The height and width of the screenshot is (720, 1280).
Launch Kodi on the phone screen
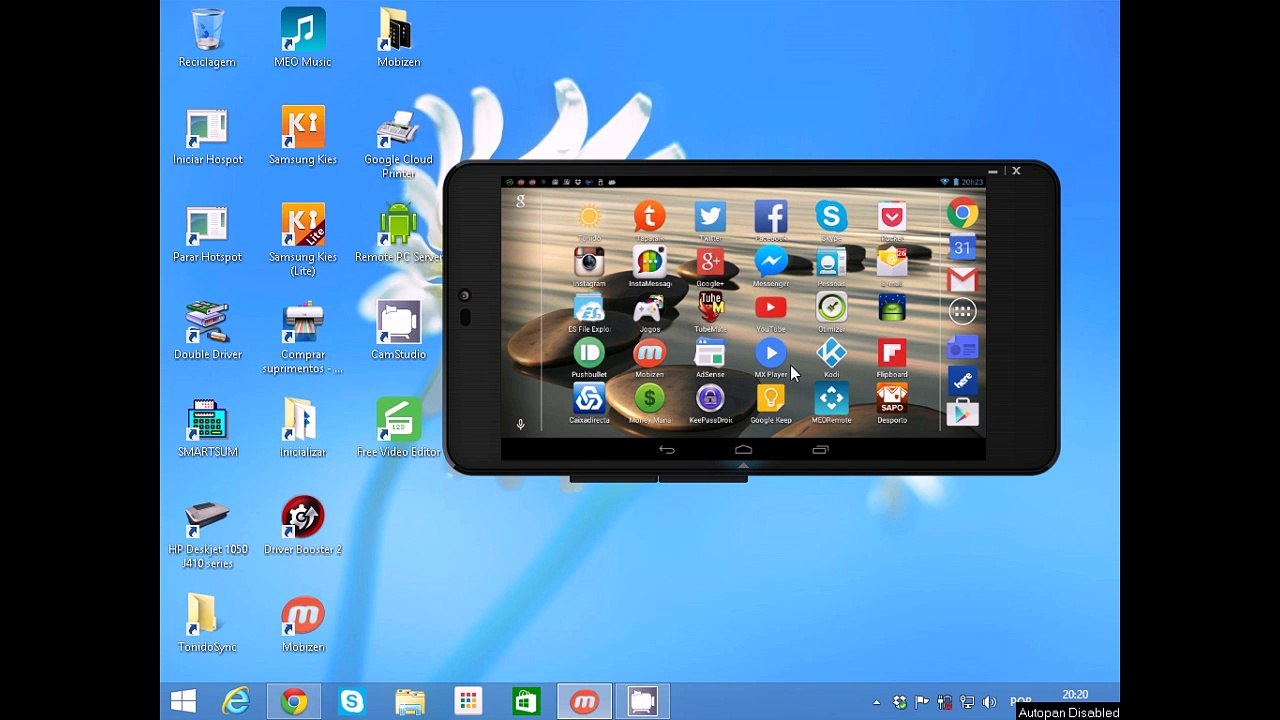(x=831, y=353)
